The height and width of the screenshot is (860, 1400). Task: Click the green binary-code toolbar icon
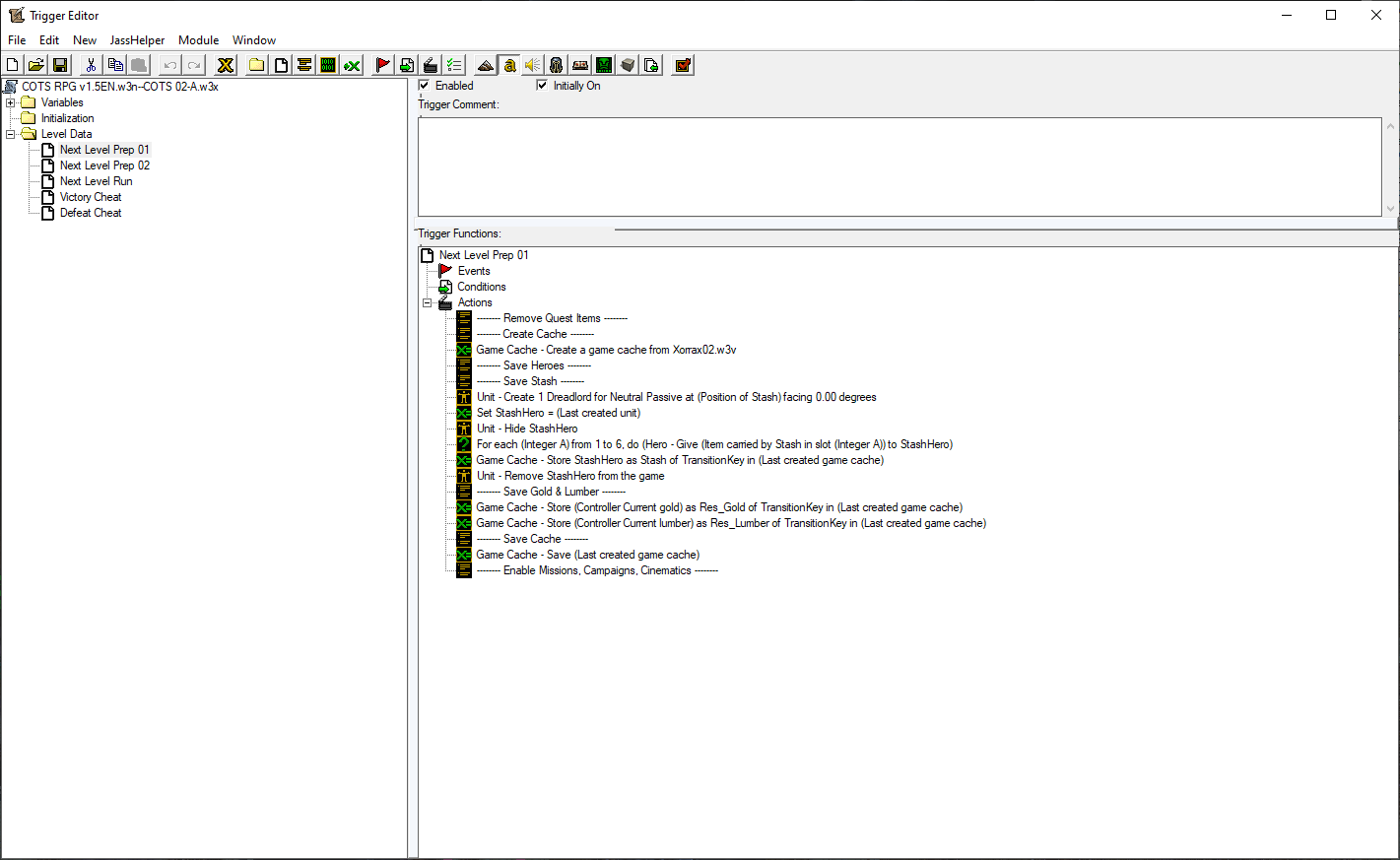coord(328,65)
